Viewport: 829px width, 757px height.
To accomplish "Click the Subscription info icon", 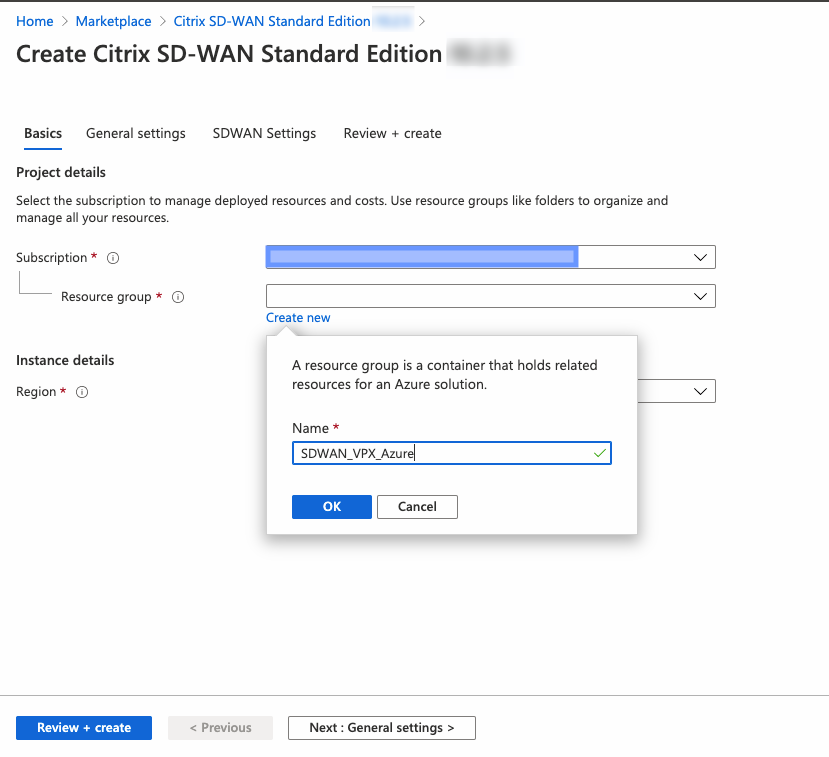I will click(x=113, y=258).
